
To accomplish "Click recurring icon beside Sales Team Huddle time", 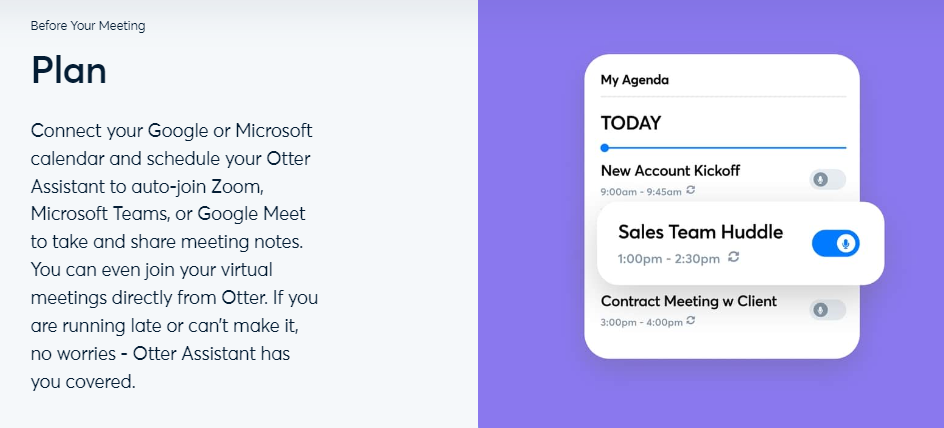I will click(734, 258).
